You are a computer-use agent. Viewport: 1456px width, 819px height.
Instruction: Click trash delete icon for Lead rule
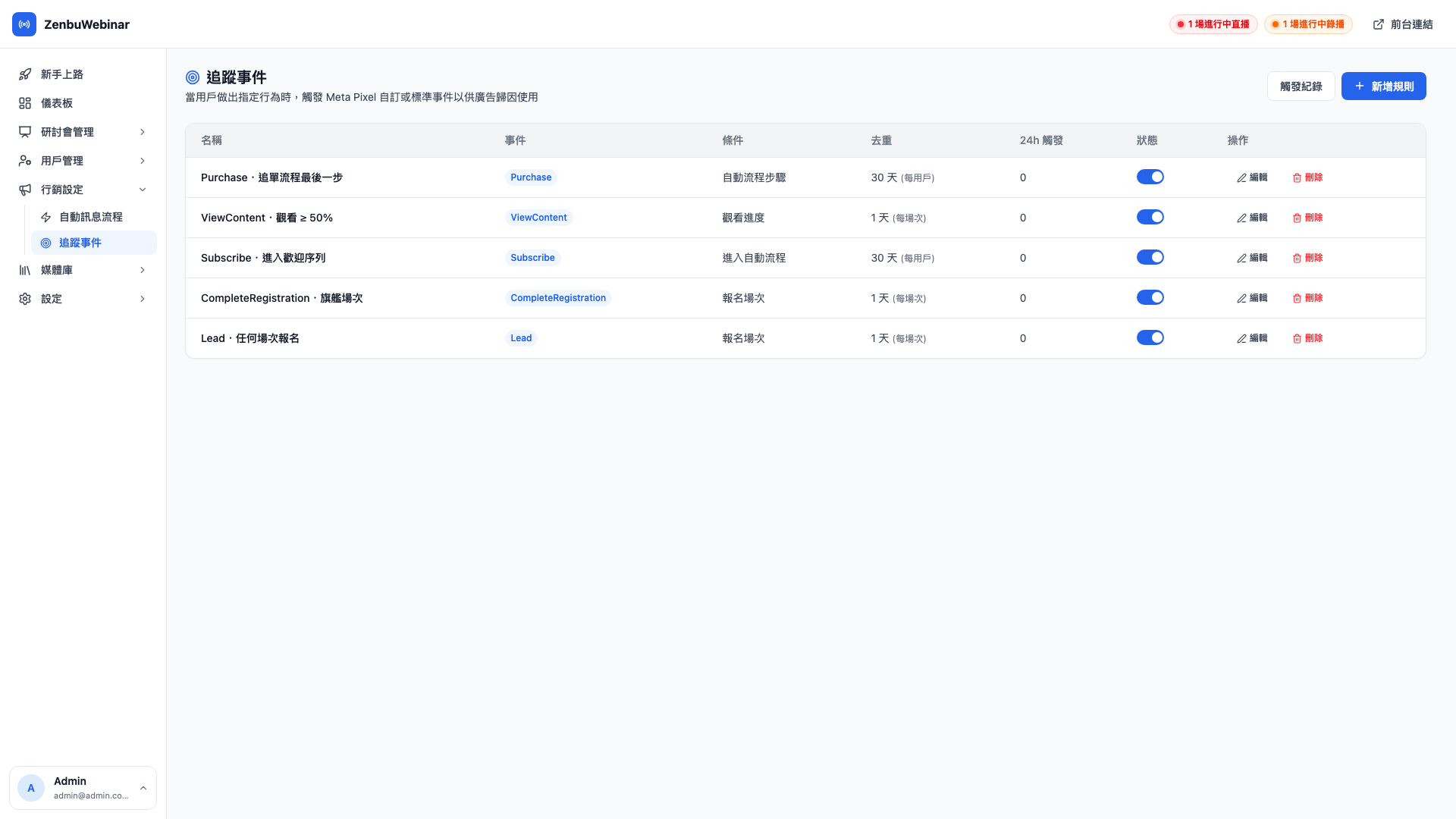(1297, 338)
